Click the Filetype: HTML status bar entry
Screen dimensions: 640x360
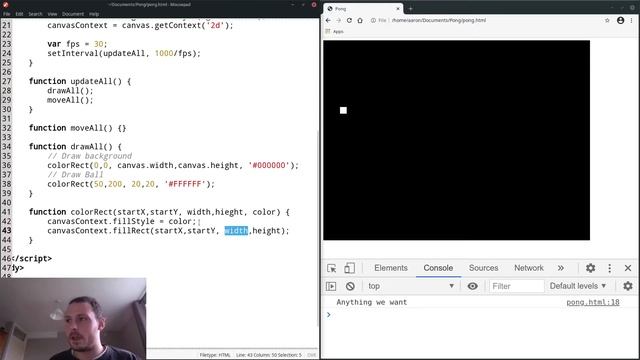point(215,355)
